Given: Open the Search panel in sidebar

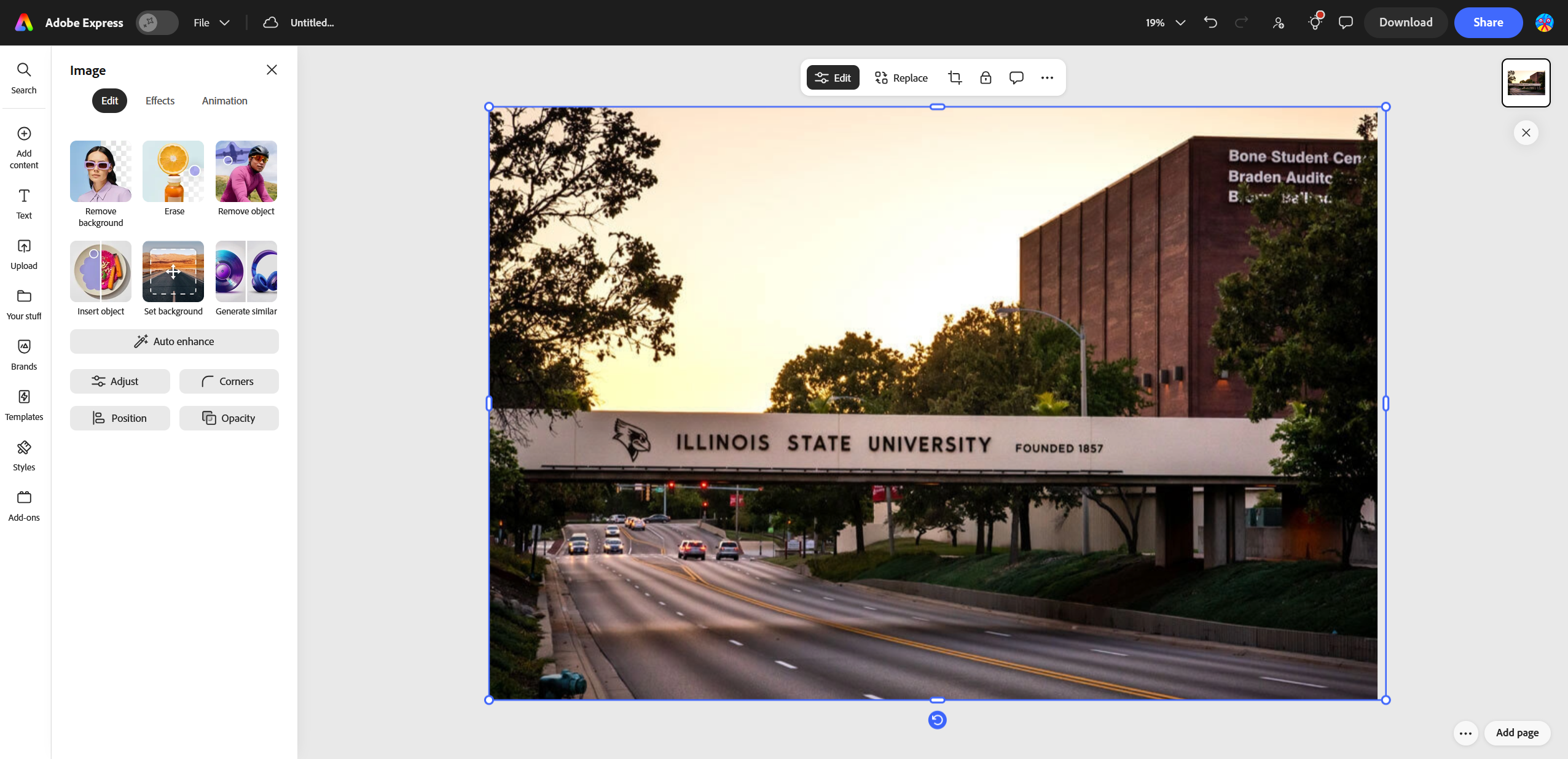Looking at the screenshot, I should (x=24, y=78).
